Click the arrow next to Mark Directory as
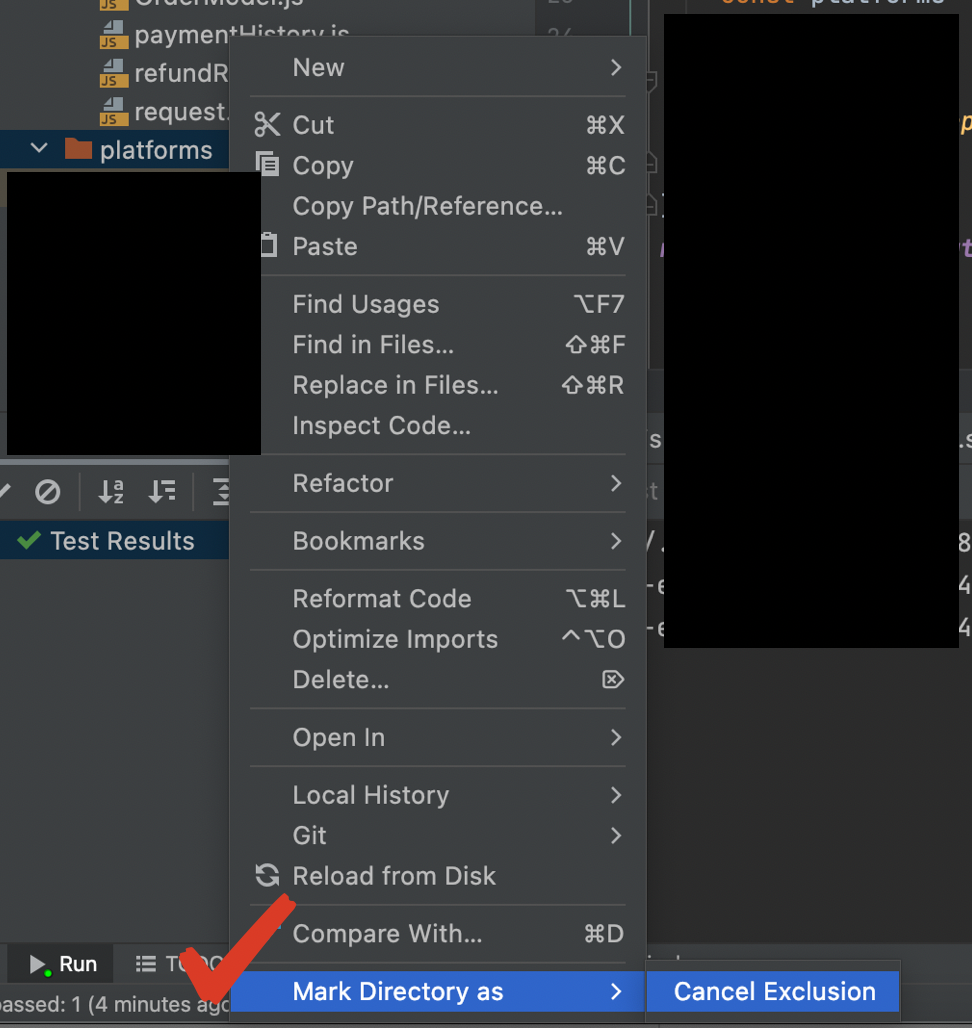The width and height of the screenshot is (972, 1028). pyautogui.click(x=616, y=992)
